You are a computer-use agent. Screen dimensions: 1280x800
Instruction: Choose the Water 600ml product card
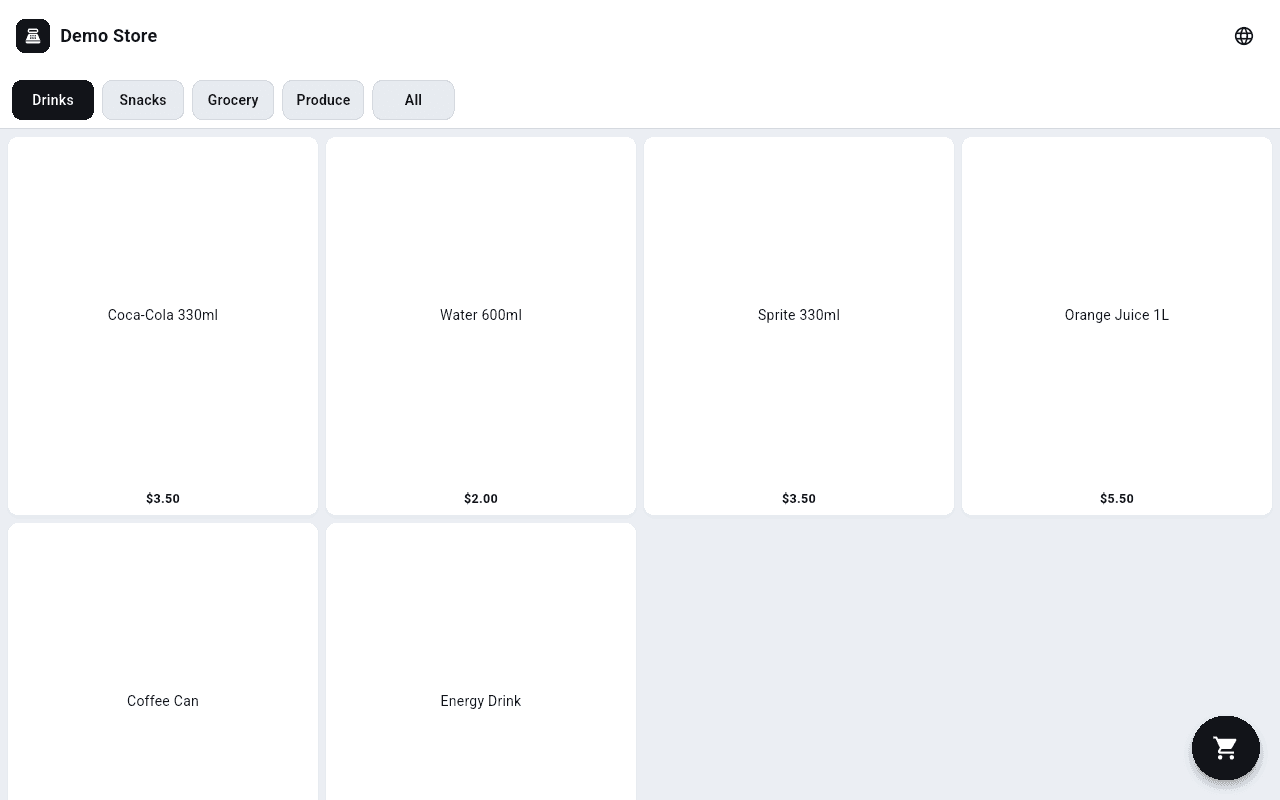pyautogui.click(x=481, y=326)
